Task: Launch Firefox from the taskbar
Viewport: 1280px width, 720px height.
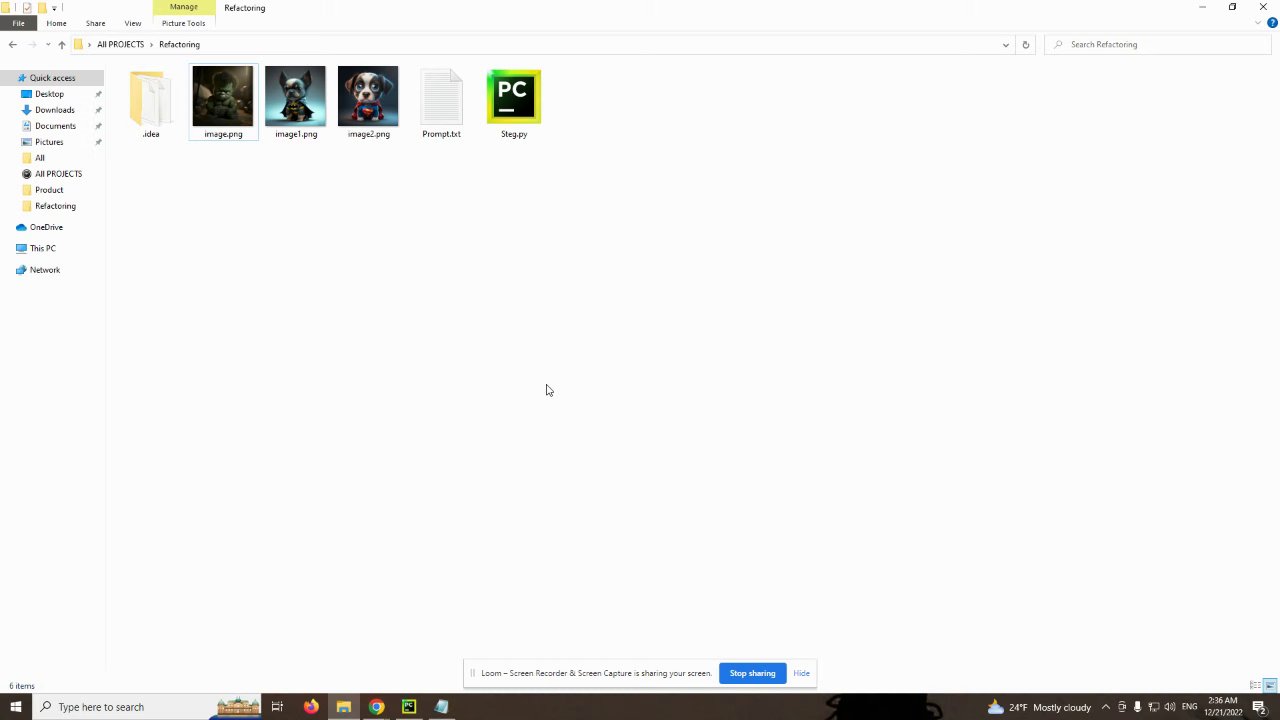Action: pos(311,707)
